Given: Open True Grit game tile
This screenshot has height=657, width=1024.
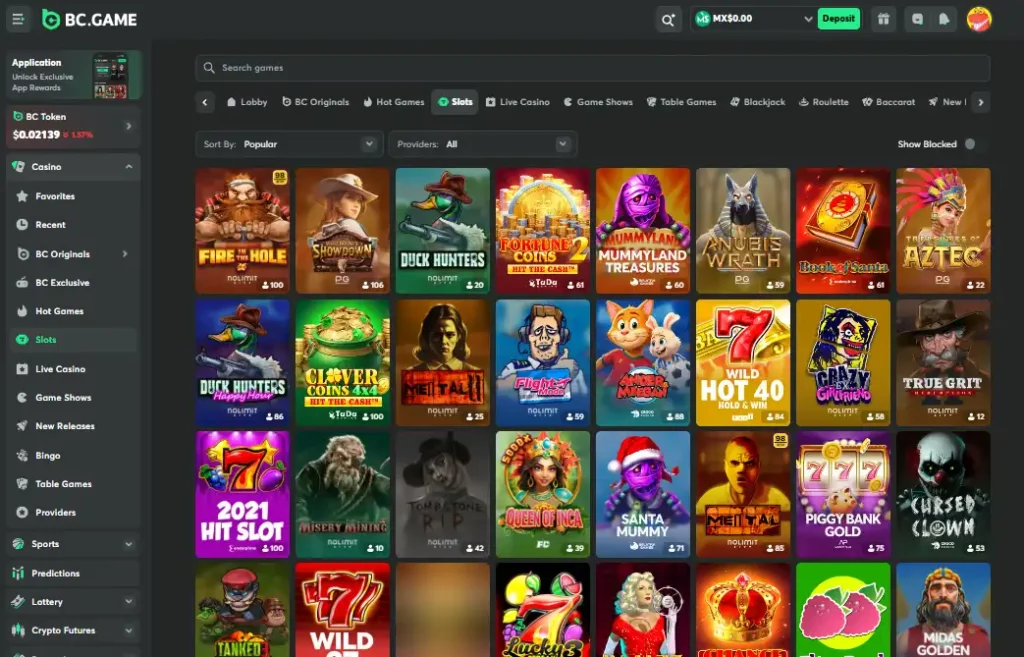Looking at the screenshot, I should pyautogui.click(x=943, y=362).
